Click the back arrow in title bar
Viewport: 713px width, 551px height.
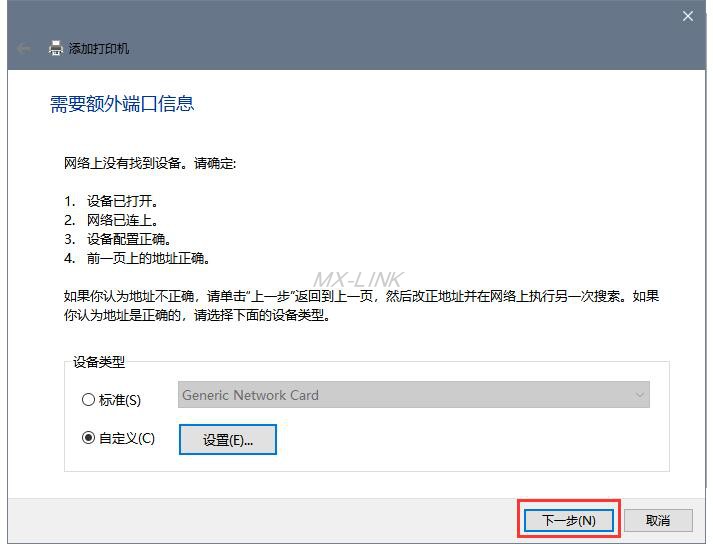pos(24,48)
